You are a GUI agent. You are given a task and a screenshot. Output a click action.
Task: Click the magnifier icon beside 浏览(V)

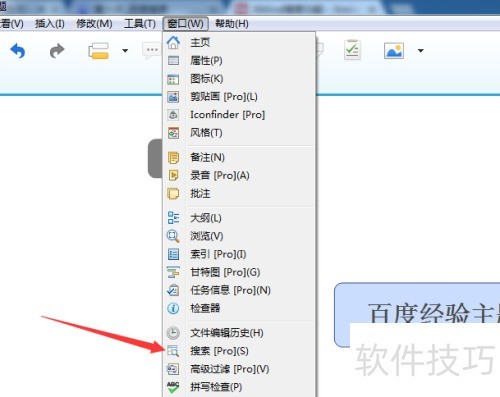tap(173, 236)
